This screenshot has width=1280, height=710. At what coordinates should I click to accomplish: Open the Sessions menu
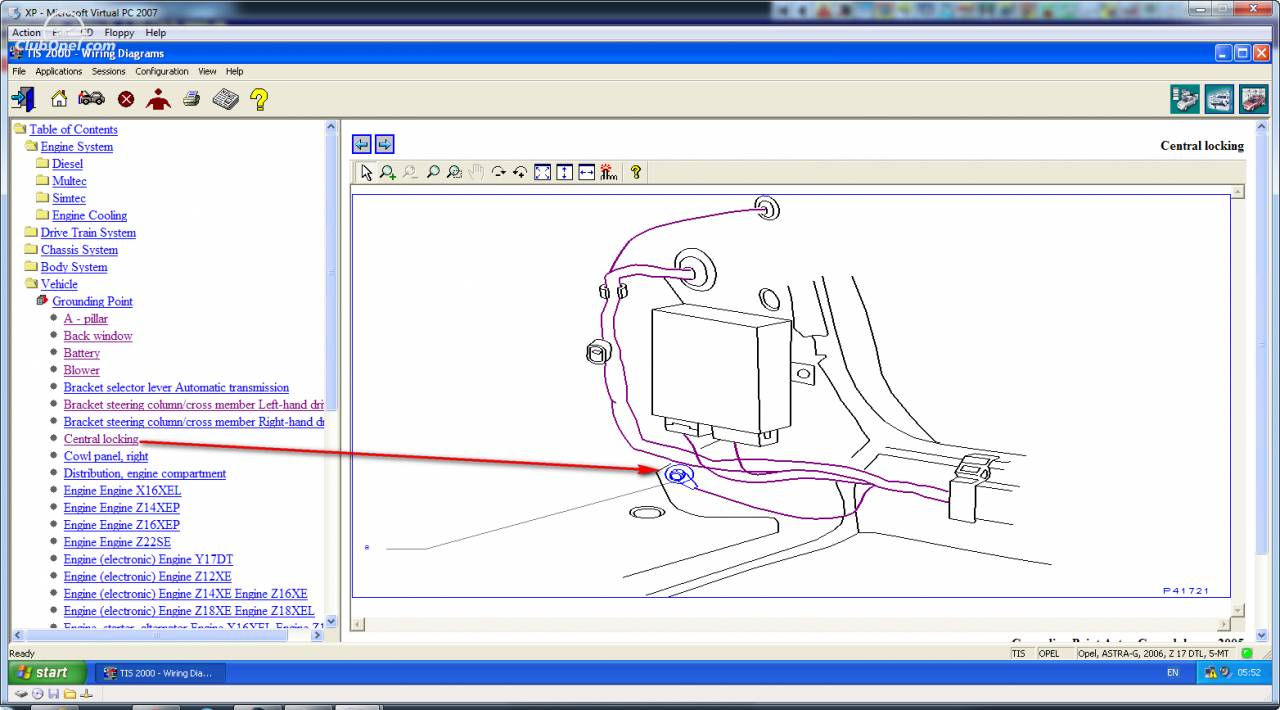(109, 71)
